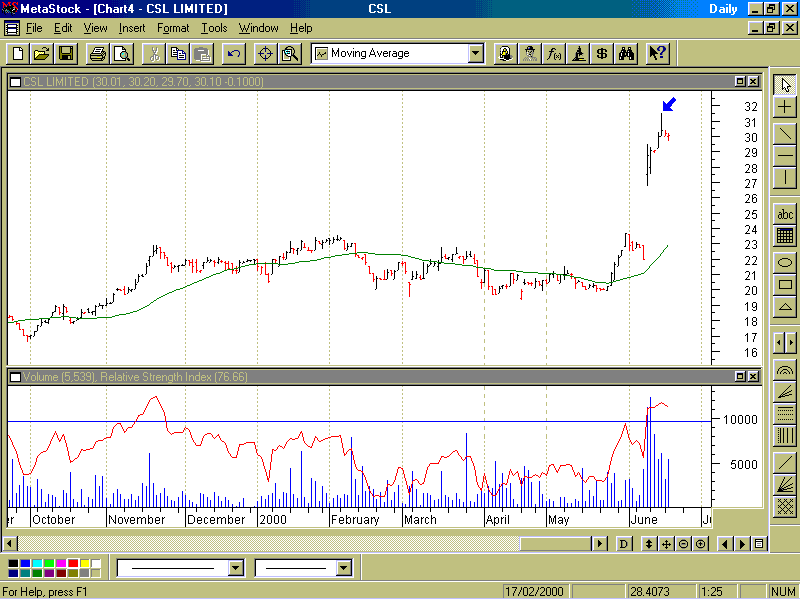Open the Tools menu
Image resolution: width=800 pixels, height=600 pixels.
coord(214,28)
